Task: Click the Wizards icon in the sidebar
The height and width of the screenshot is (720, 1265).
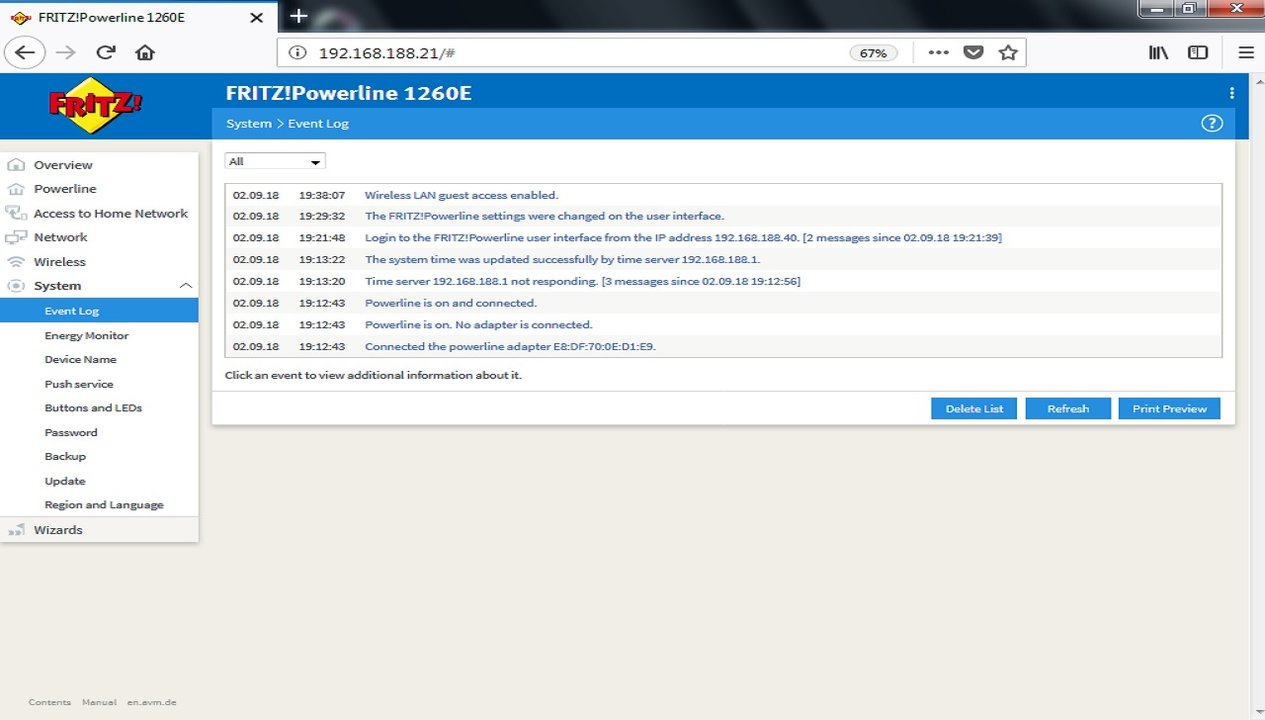Action: pos(16,530)
